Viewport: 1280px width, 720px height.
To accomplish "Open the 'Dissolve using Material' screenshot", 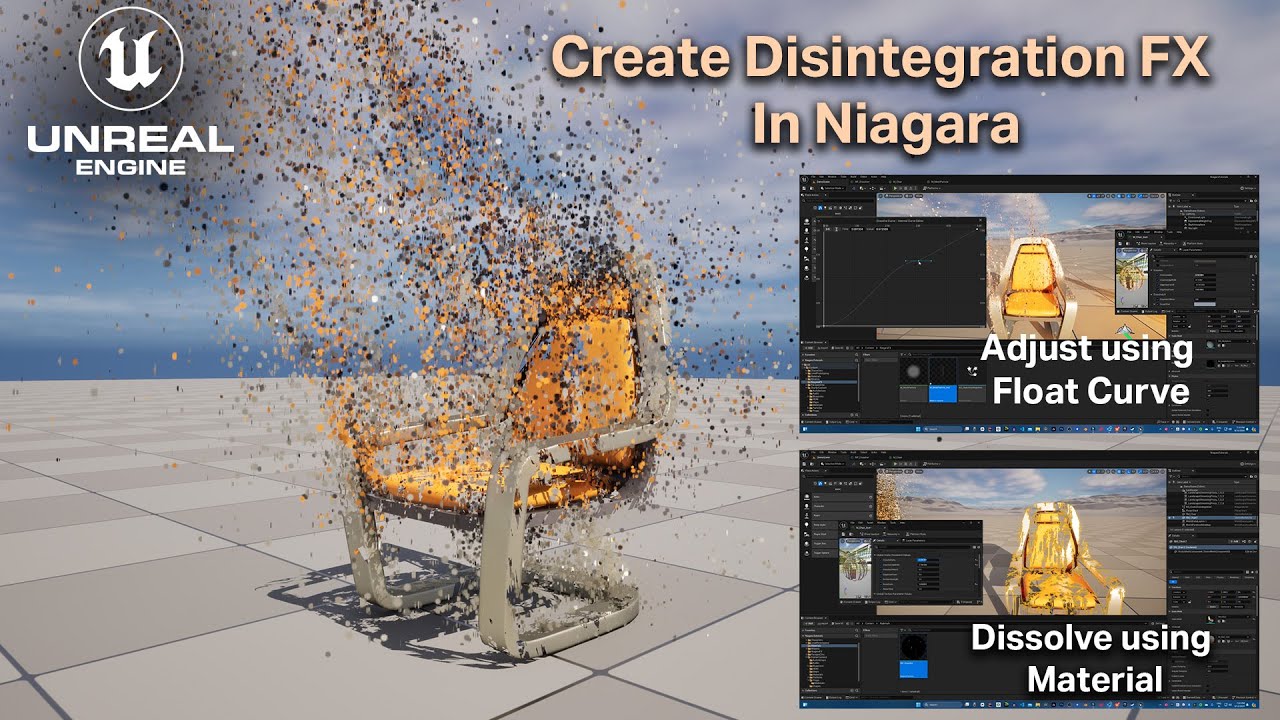I will coord(1029,579).
